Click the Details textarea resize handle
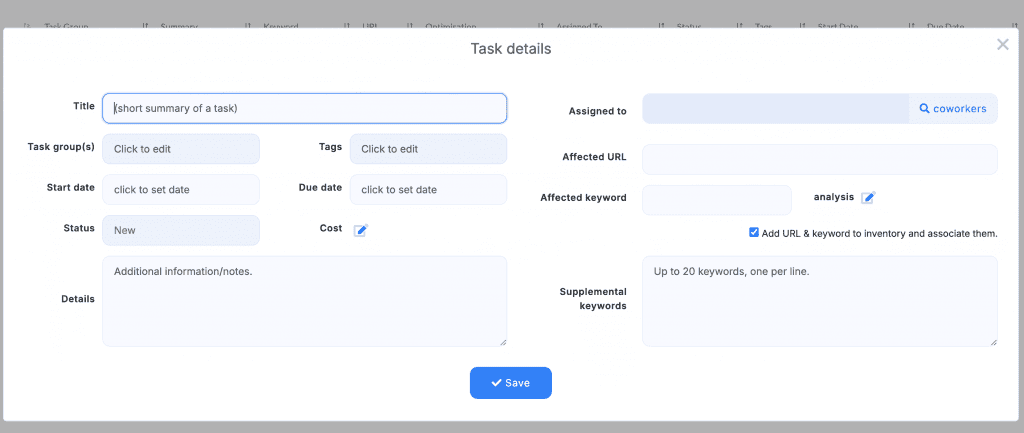This screenshot has height=433, width=1024. click(x=502, y=342)
